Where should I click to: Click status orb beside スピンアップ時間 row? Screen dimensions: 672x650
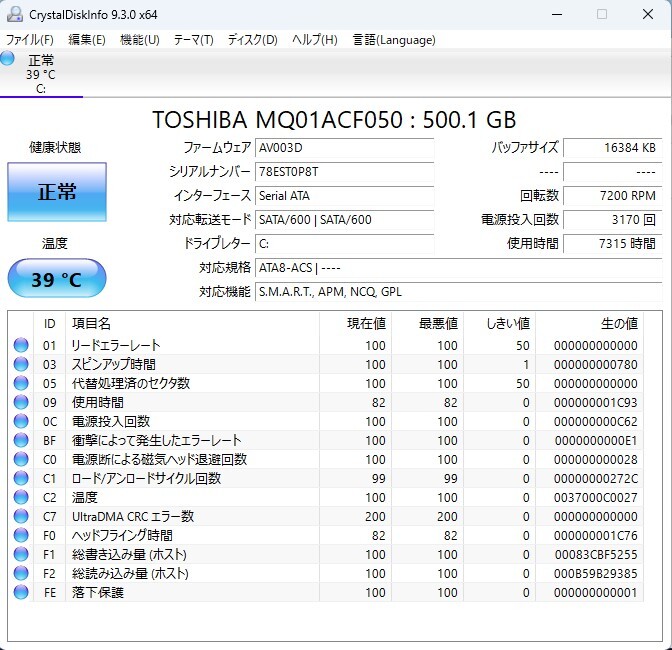[21, 365]
